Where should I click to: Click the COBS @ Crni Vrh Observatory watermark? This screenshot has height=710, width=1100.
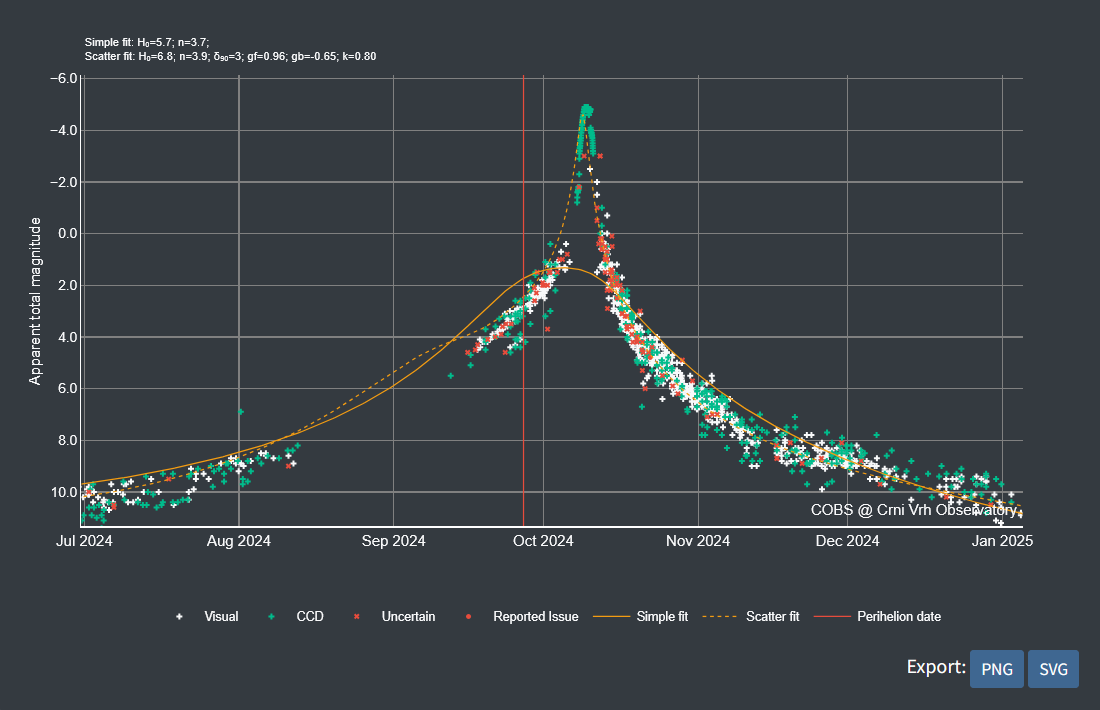tap(914, 510)
